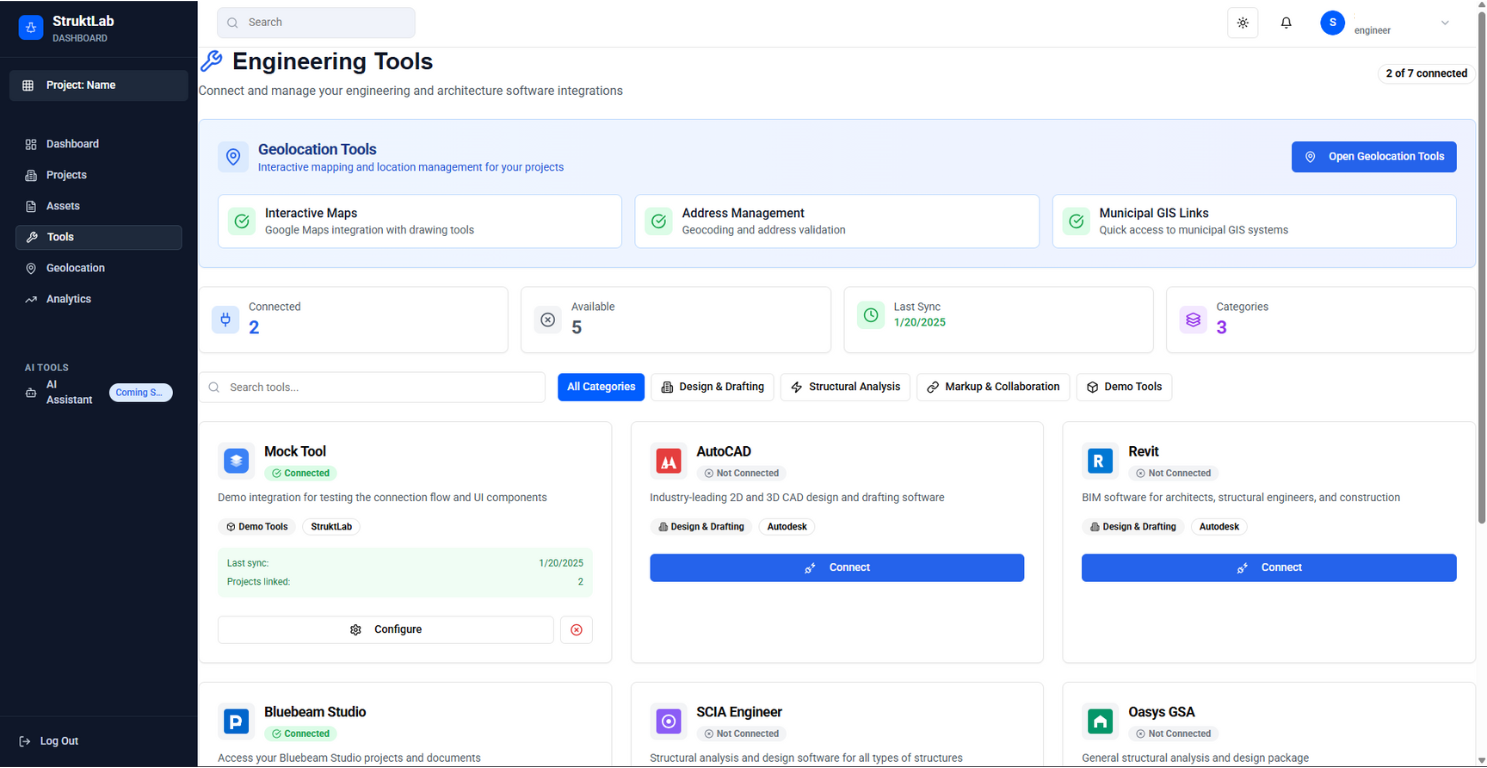
Task: Open notifications via the bell icon
Action: click(1286, 22)
